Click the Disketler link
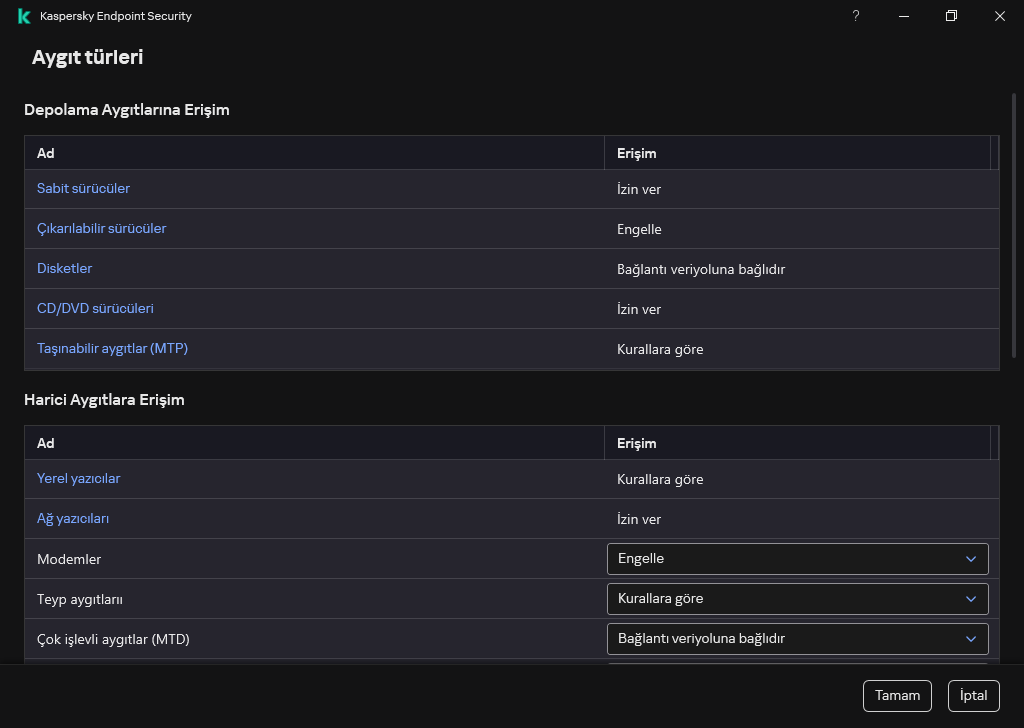The image size is (1024, 728). tap(64, 269)
